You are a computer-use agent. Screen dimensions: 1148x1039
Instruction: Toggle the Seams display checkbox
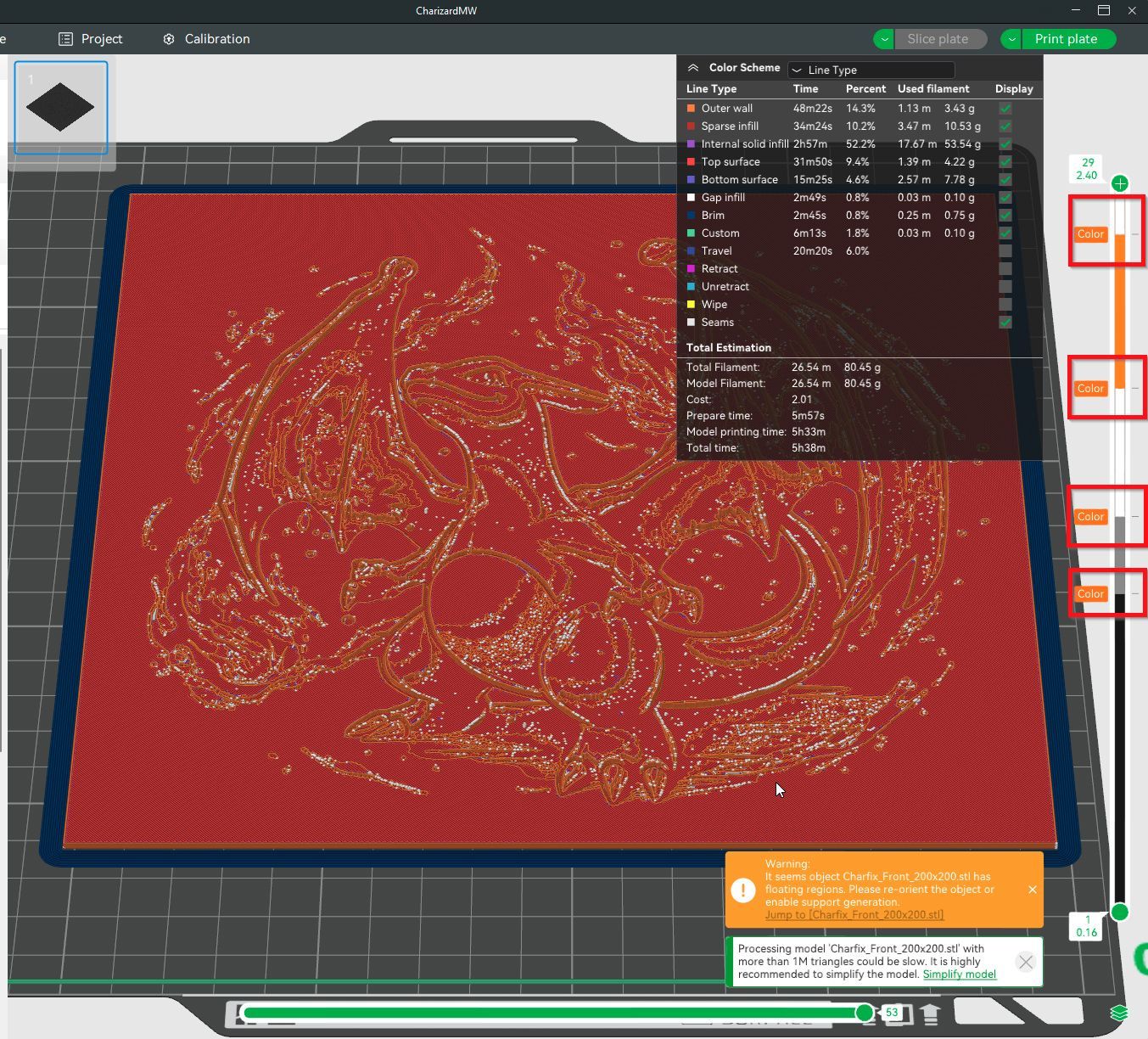click(x=1005, y=323)
